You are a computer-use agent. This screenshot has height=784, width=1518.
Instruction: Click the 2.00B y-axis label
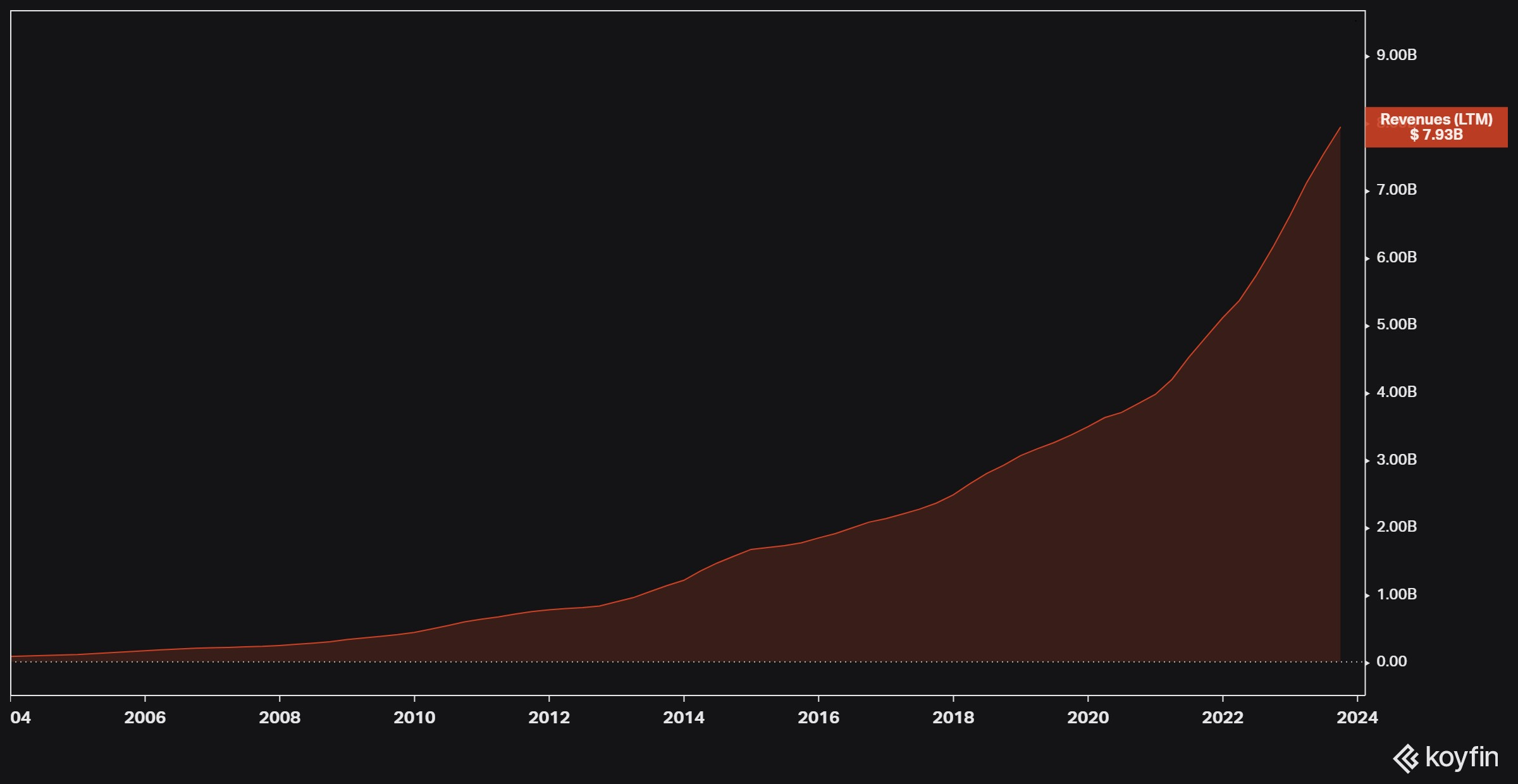point(1396,527)
